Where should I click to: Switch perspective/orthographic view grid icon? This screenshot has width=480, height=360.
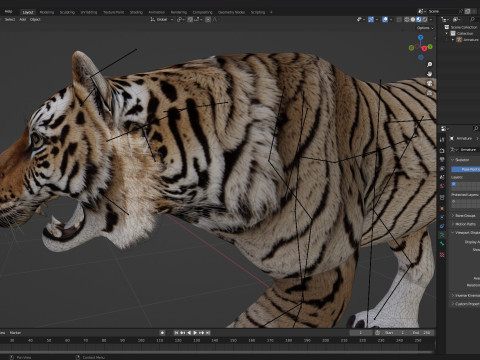click(x=430, y=93)
